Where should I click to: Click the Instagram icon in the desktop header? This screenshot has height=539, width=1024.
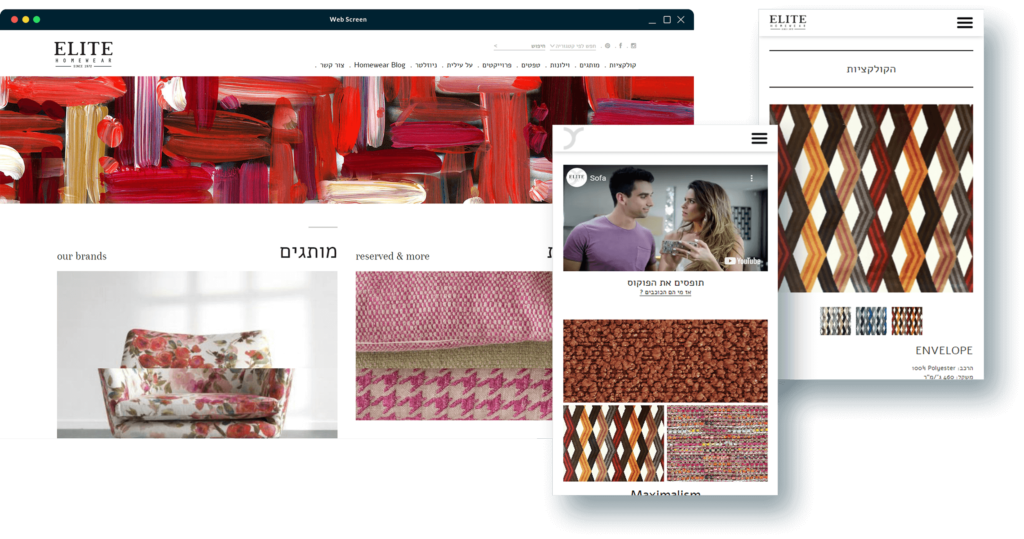(x=633, y=46)
